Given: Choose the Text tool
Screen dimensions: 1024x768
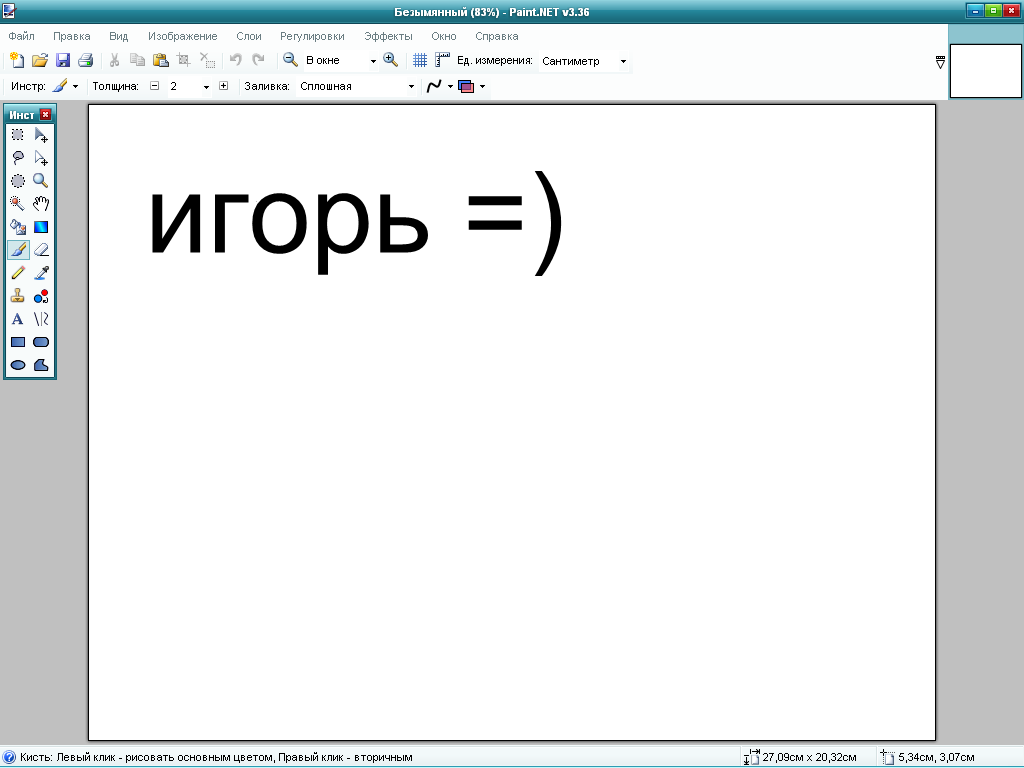Looking at the screenshot, I should click(17, 319).
